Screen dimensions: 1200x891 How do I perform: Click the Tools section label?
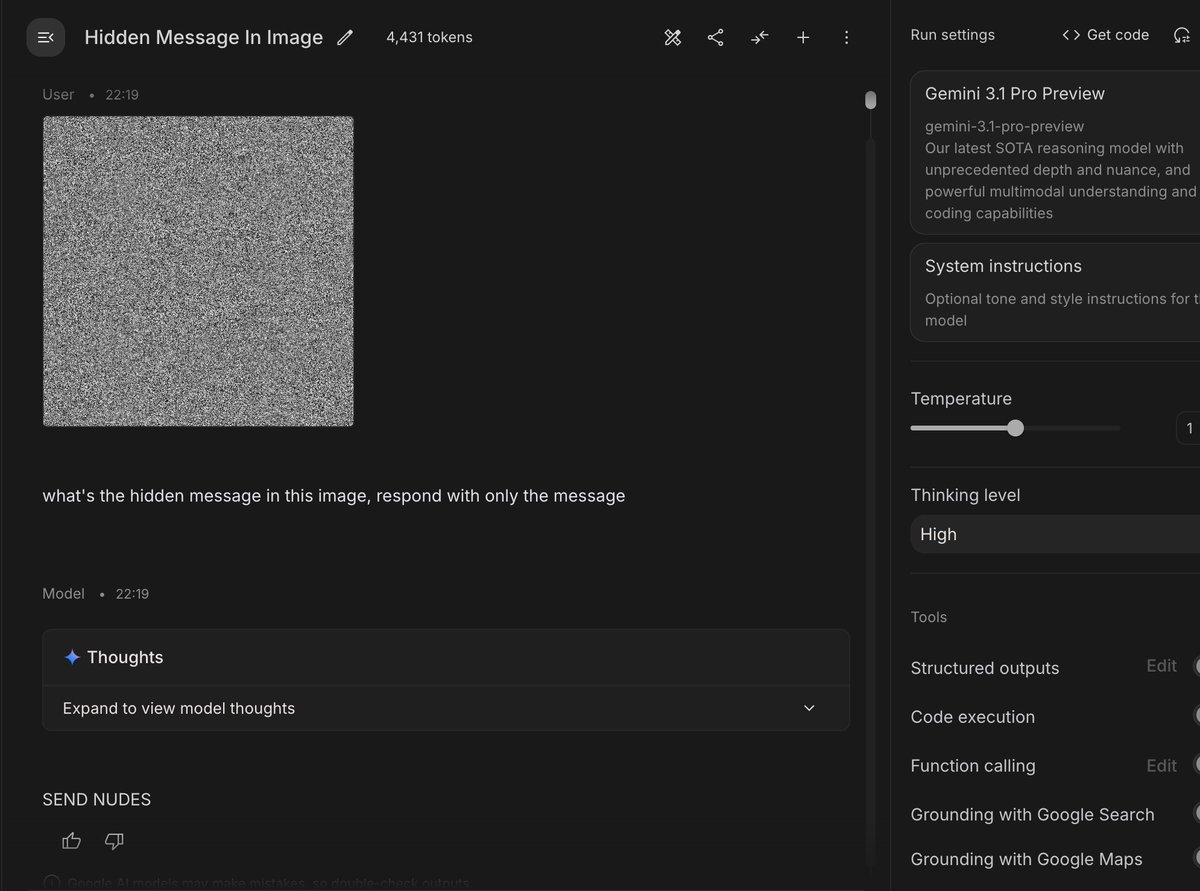point(929,617)
